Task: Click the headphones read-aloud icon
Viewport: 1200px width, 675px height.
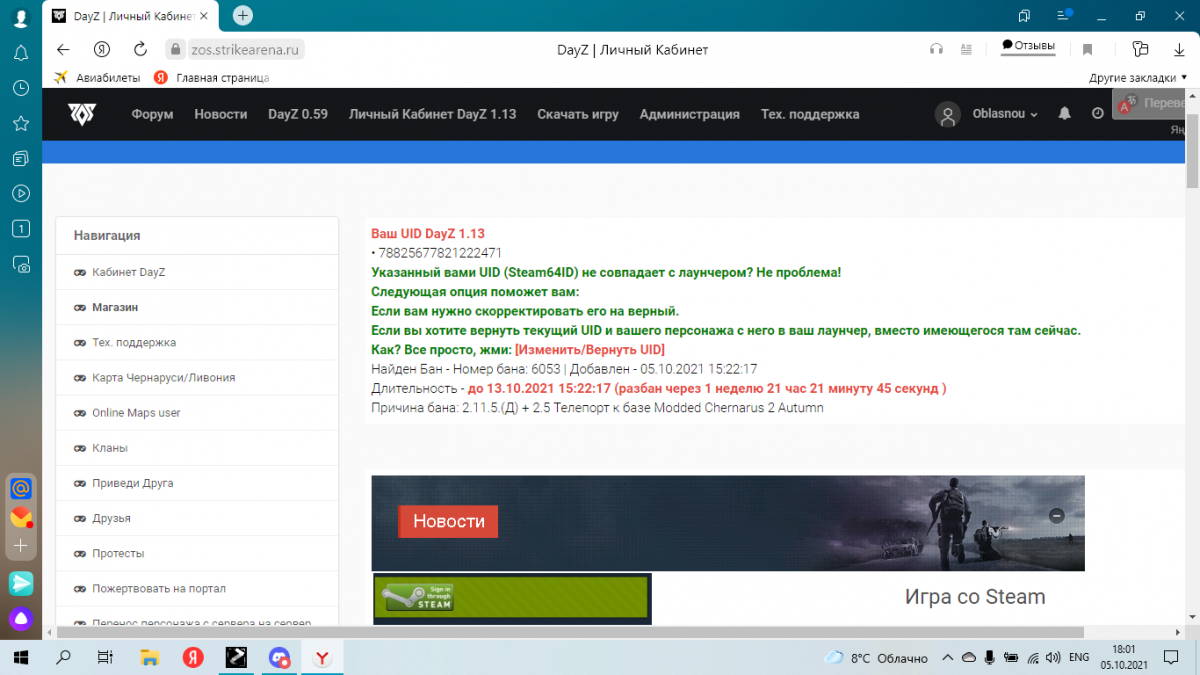Action: (x=937, y=49)
